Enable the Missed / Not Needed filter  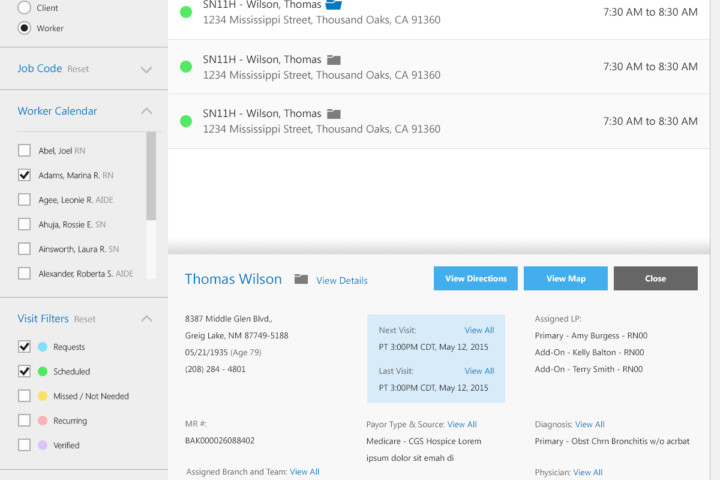[x=24, y=396]
